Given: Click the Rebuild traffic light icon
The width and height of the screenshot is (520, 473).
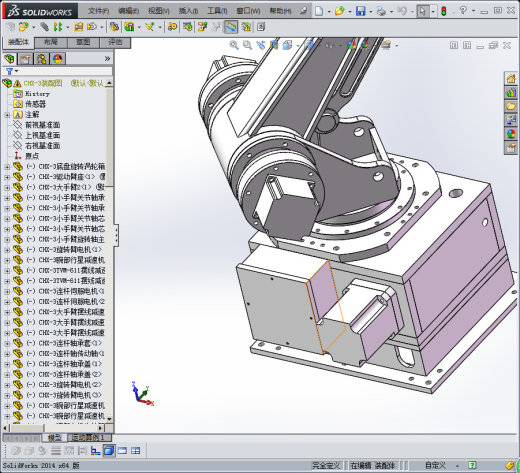Looking at the screenshot, I should click(x=443, y=11).
